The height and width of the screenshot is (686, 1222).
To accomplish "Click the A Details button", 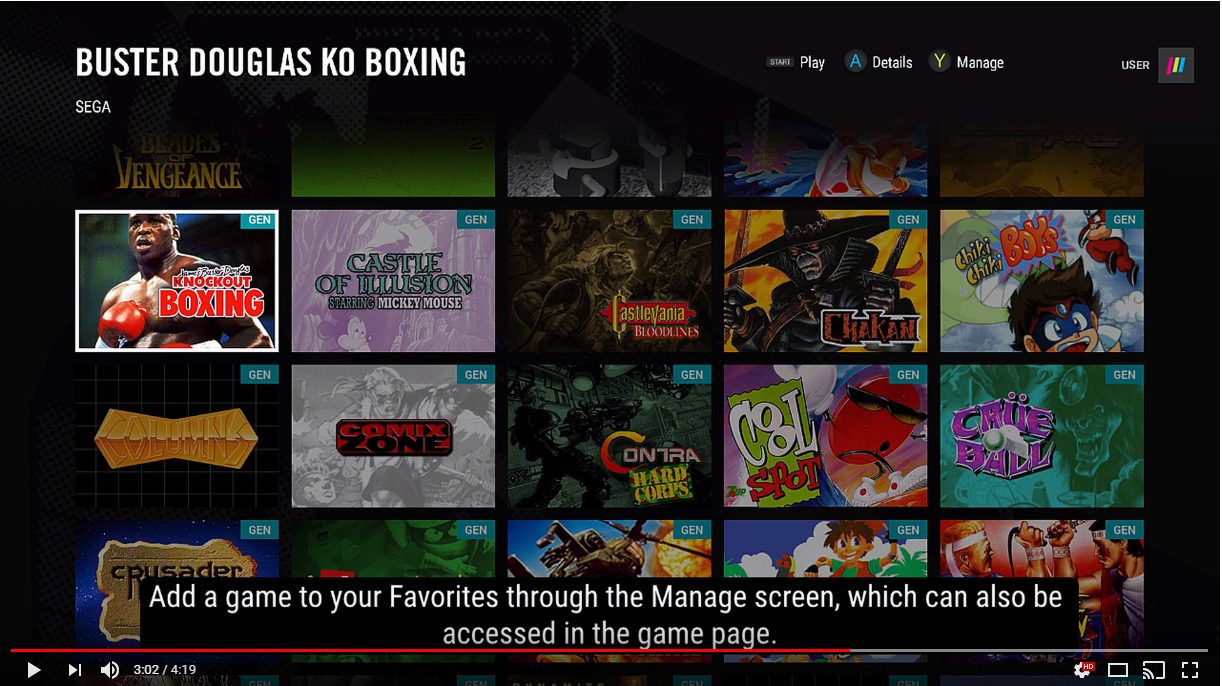I will [x=879, y=62].
